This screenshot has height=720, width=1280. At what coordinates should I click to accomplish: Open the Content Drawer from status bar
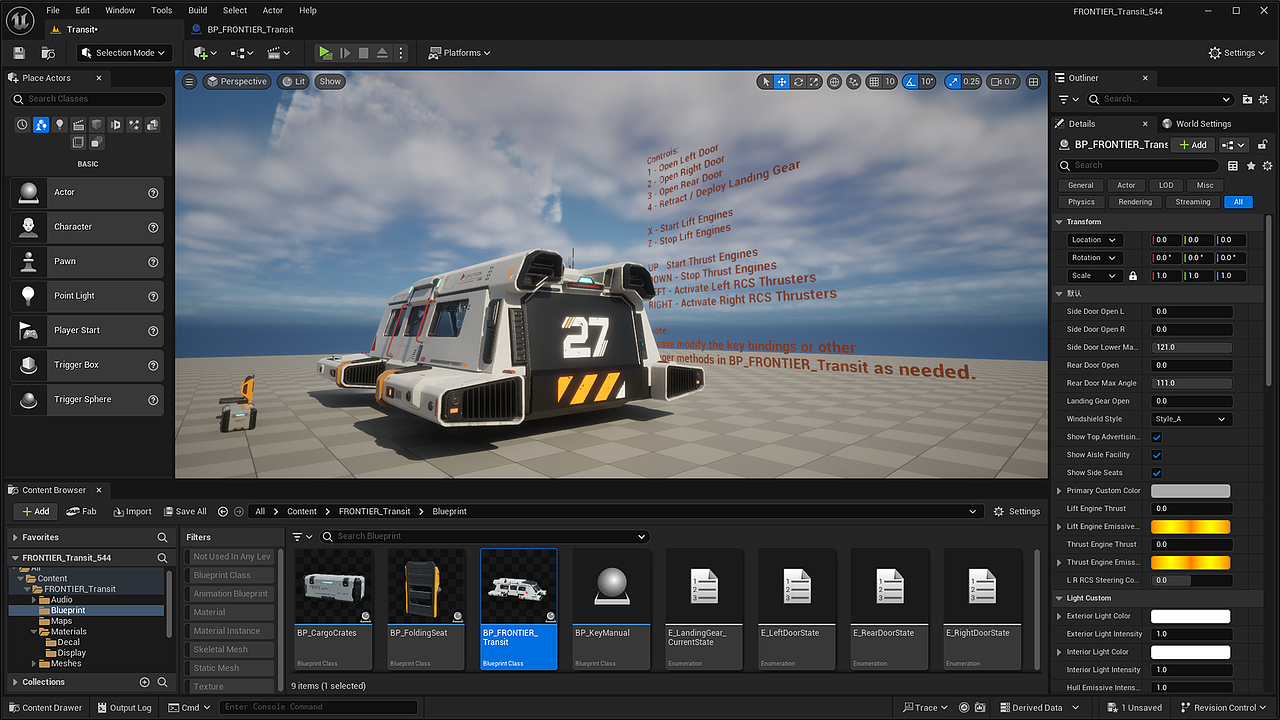[x=46, y=708]
